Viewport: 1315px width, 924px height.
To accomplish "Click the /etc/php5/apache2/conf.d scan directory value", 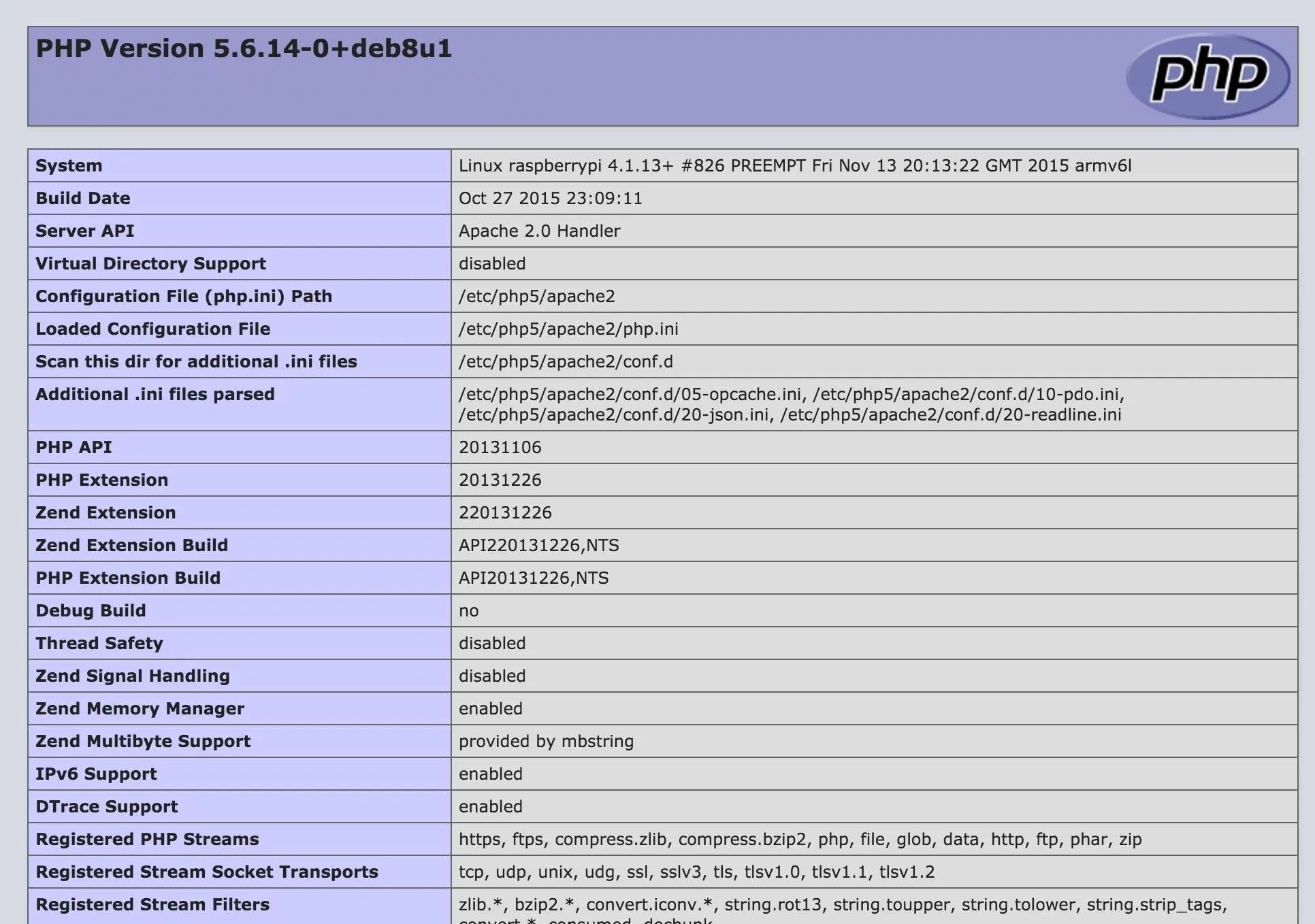I will 565,362.
